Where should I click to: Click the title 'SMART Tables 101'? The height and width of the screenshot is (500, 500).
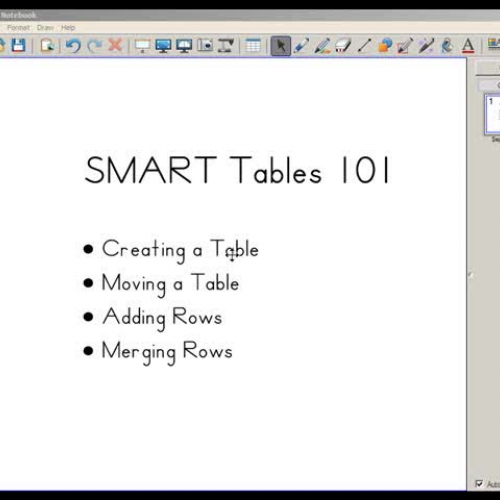click(x=237, y=170)
